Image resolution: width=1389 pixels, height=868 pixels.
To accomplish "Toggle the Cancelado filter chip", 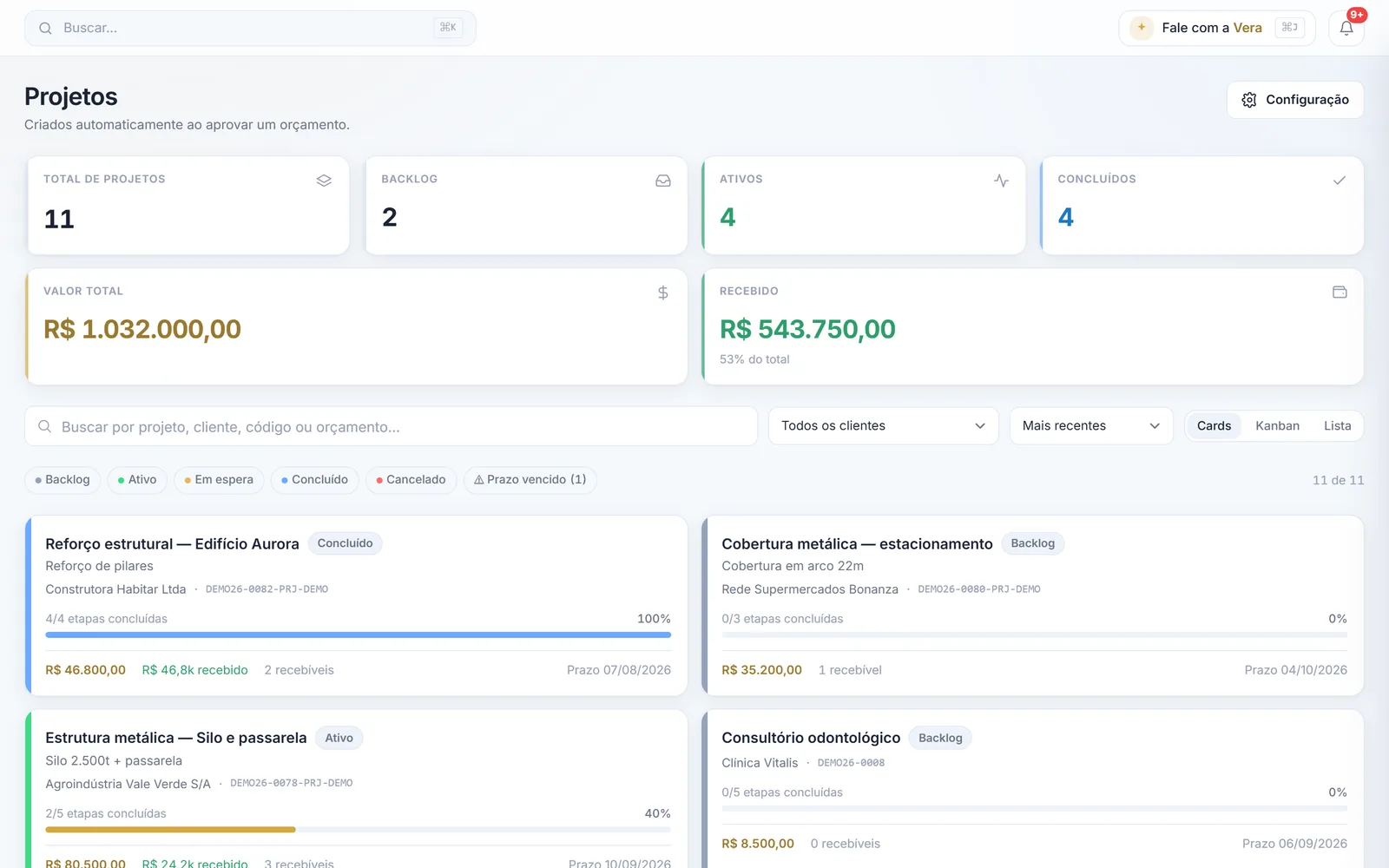I will 411,480.
